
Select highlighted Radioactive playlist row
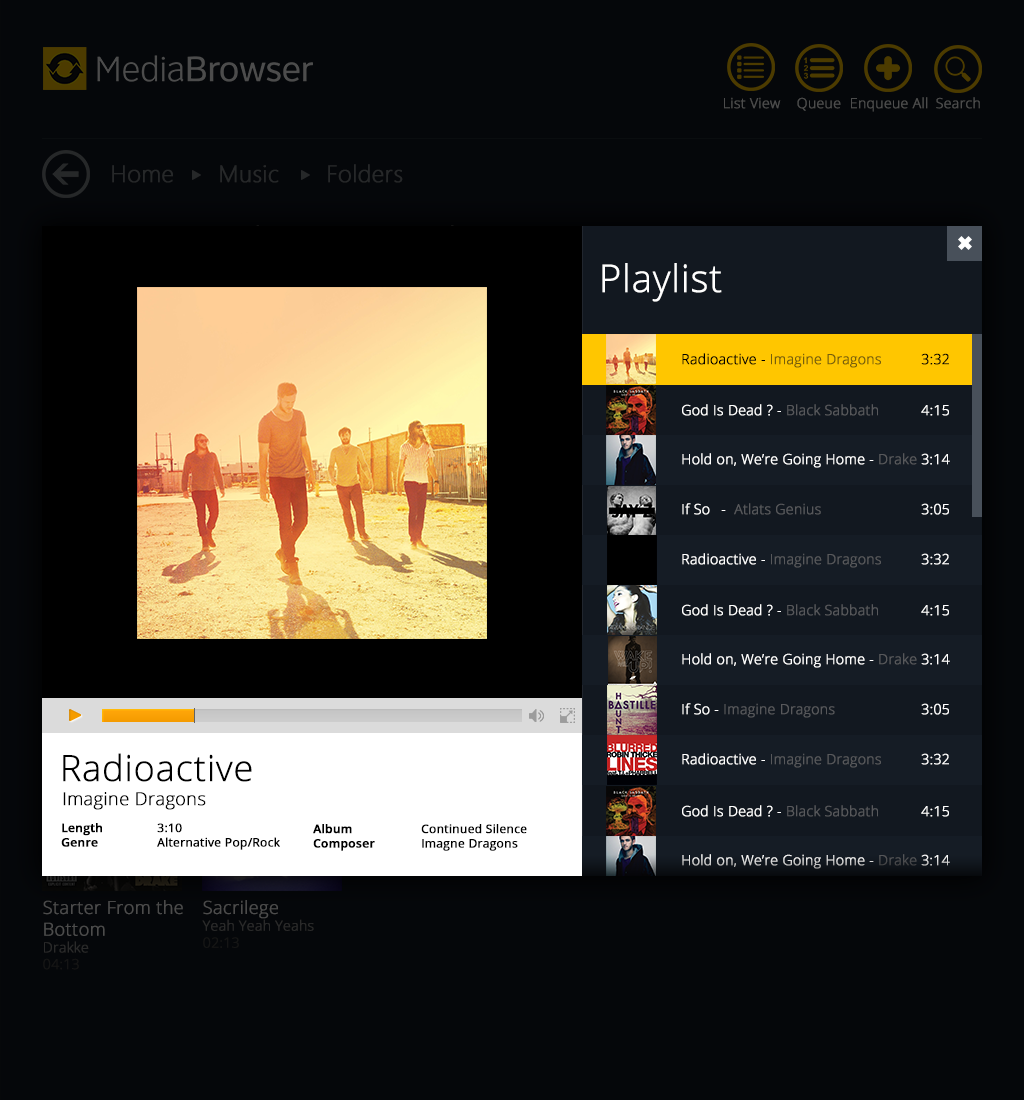point(777,359)
